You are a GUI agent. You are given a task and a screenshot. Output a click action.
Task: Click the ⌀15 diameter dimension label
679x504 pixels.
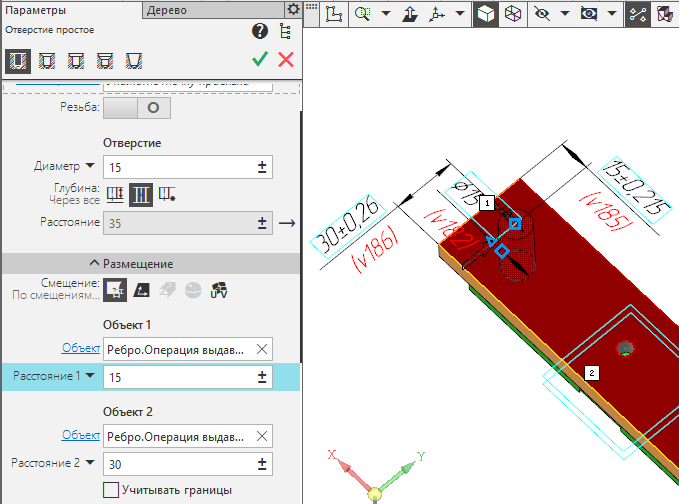[466, 193]
